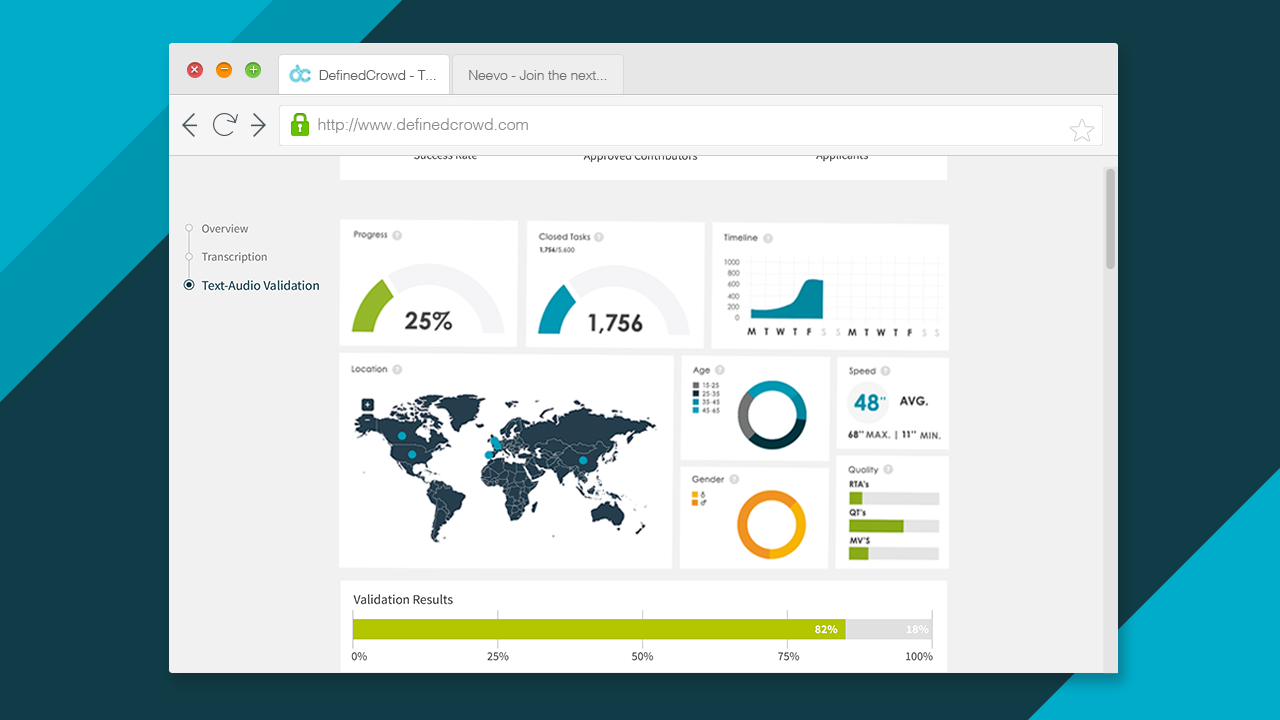This screenshot has width=1280, height=720.
Task: Click the green padlock security icon
Action: click(299, 125)
